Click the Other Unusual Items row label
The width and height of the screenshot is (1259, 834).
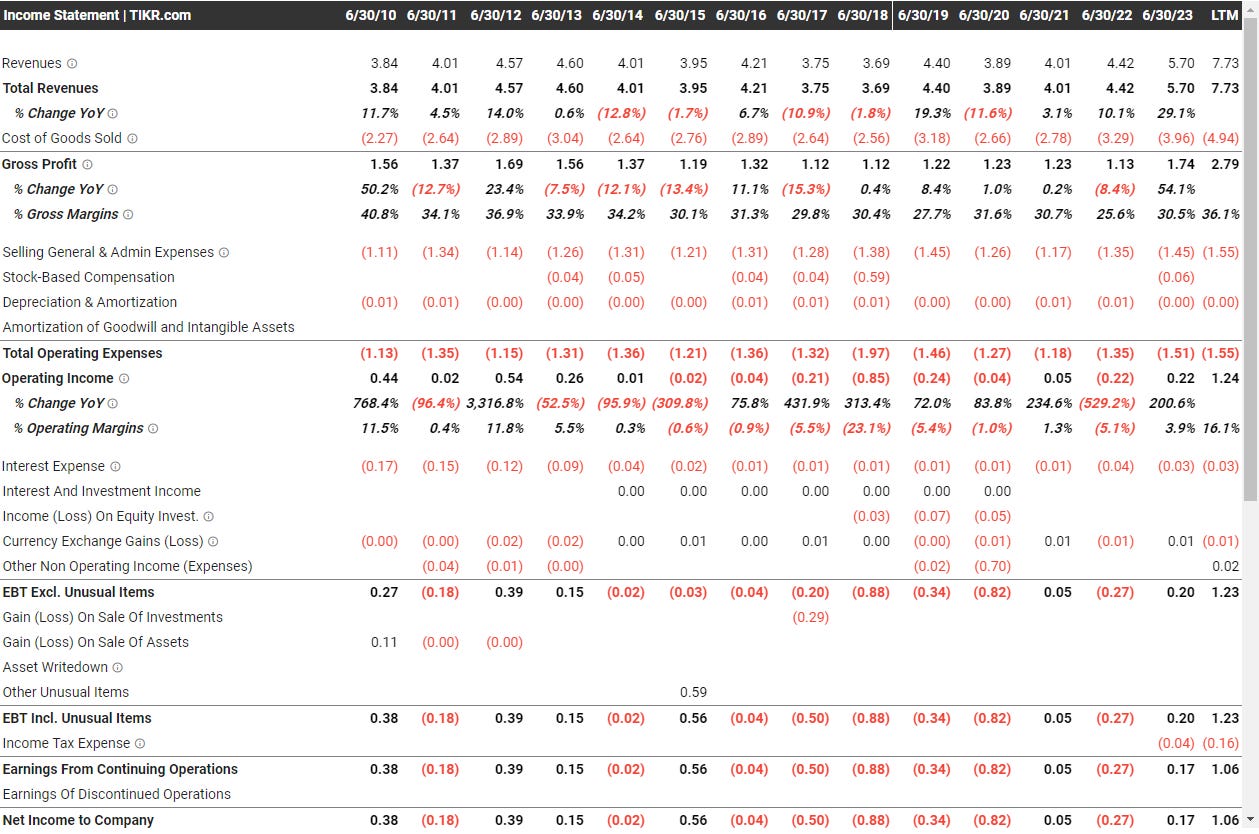click(65, 693)
